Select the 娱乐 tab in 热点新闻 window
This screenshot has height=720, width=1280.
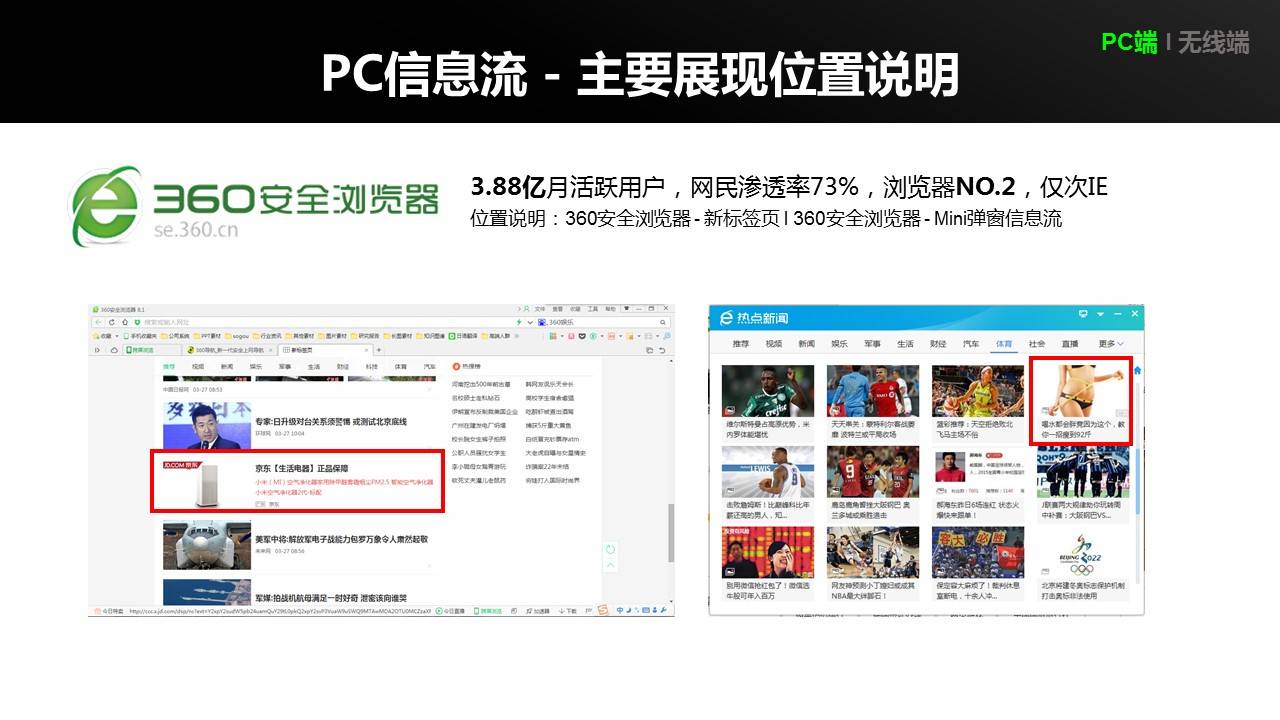coord(839,344)
